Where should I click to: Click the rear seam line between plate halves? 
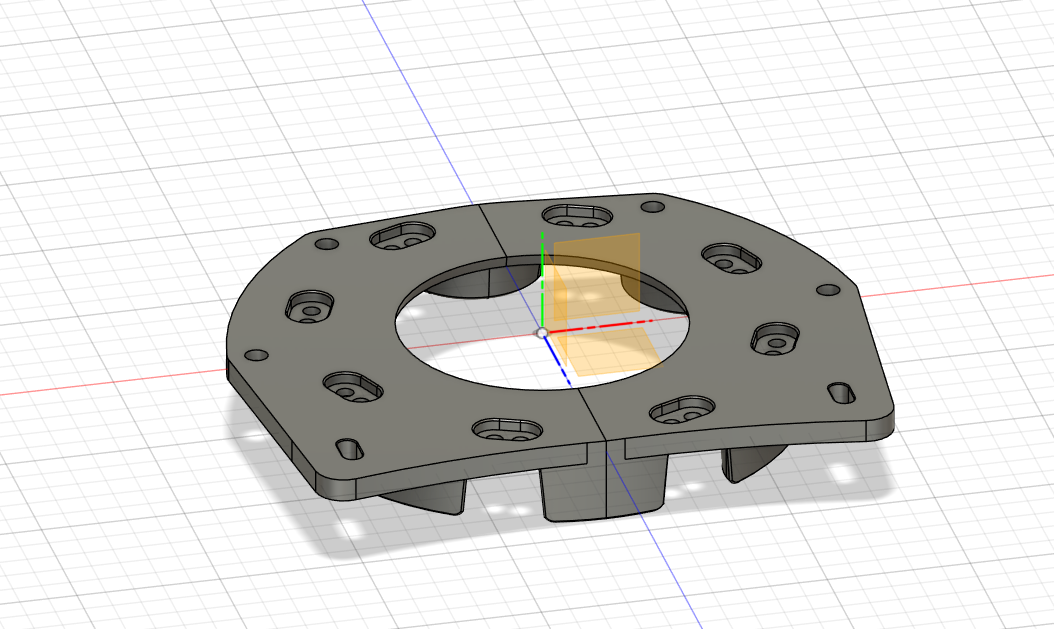493,230
